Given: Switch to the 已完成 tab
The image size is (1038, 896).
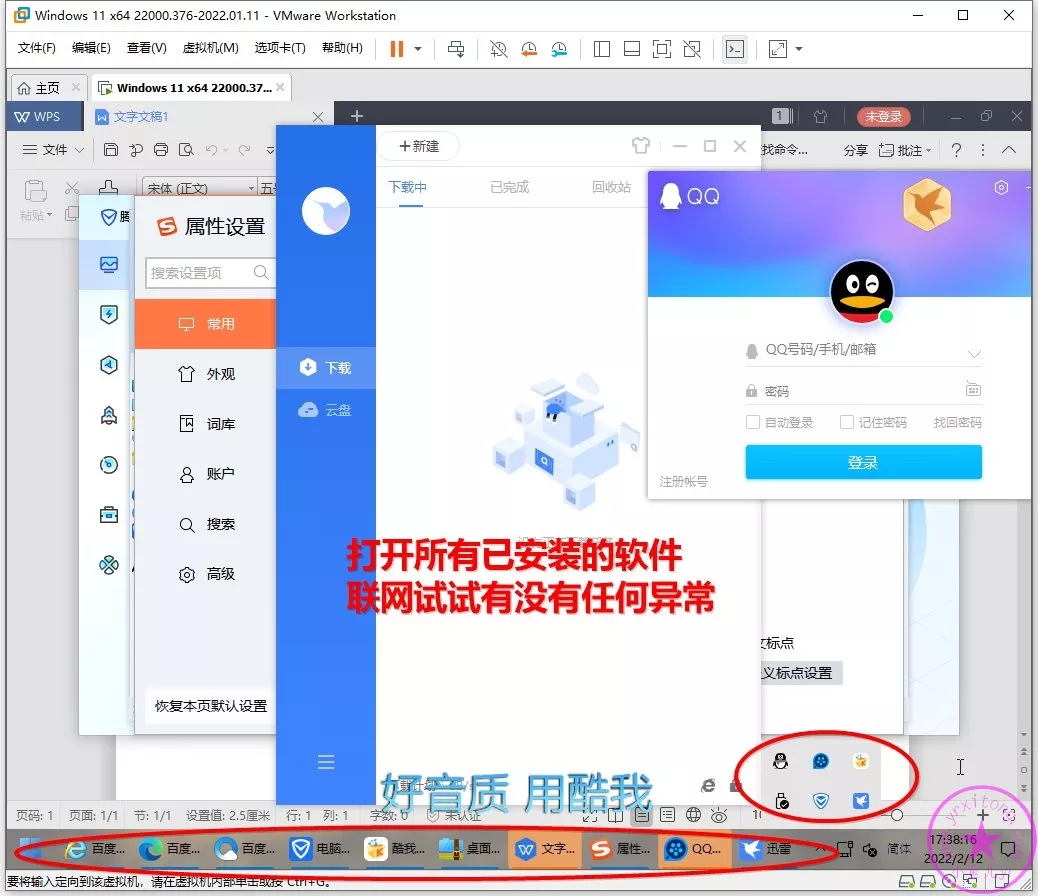Looking at the screenshot, I should (x=509, y=187).
